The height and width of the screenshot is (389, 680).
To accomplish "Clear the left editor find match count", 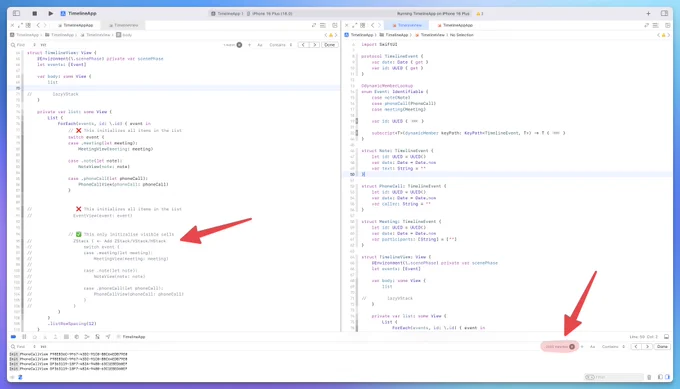I will point(239,45).
